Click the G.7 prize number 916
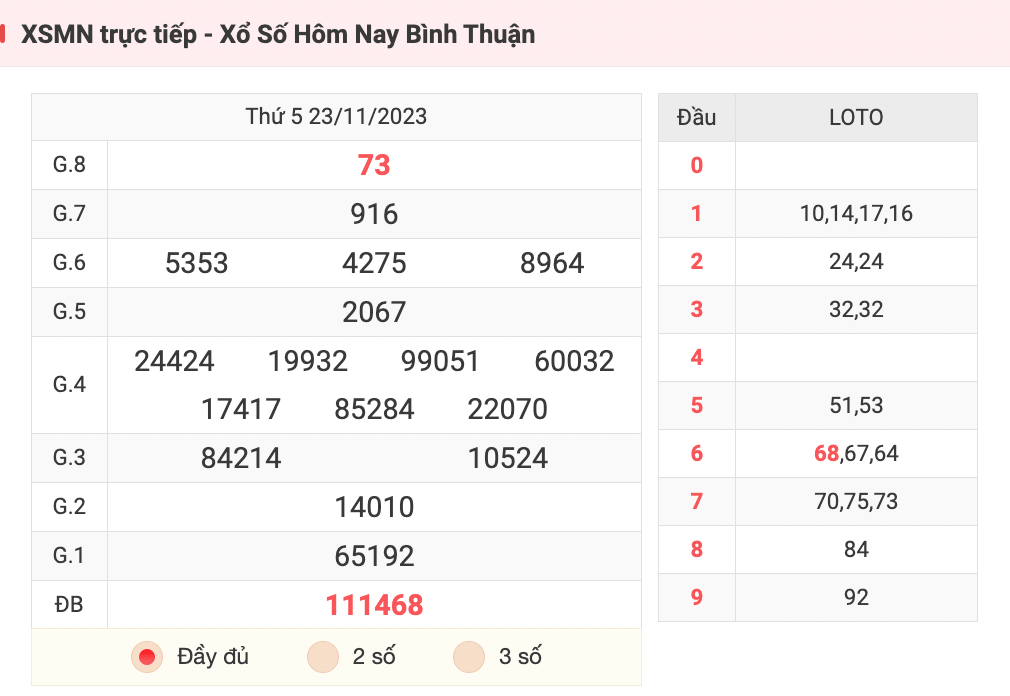The image size is (1010, 696). [x=374, y=214]
